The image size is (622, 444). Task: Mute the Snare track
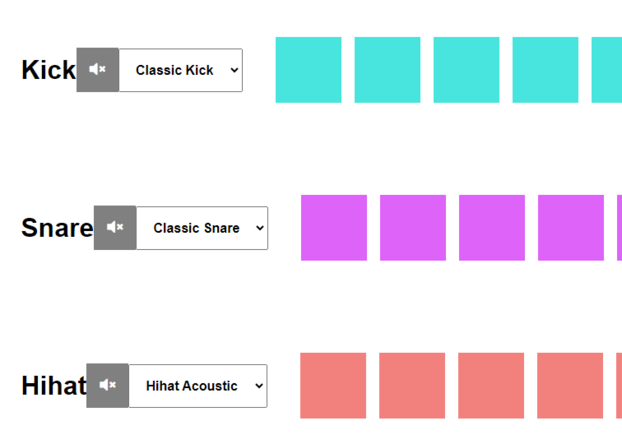[x=115, y=228]
